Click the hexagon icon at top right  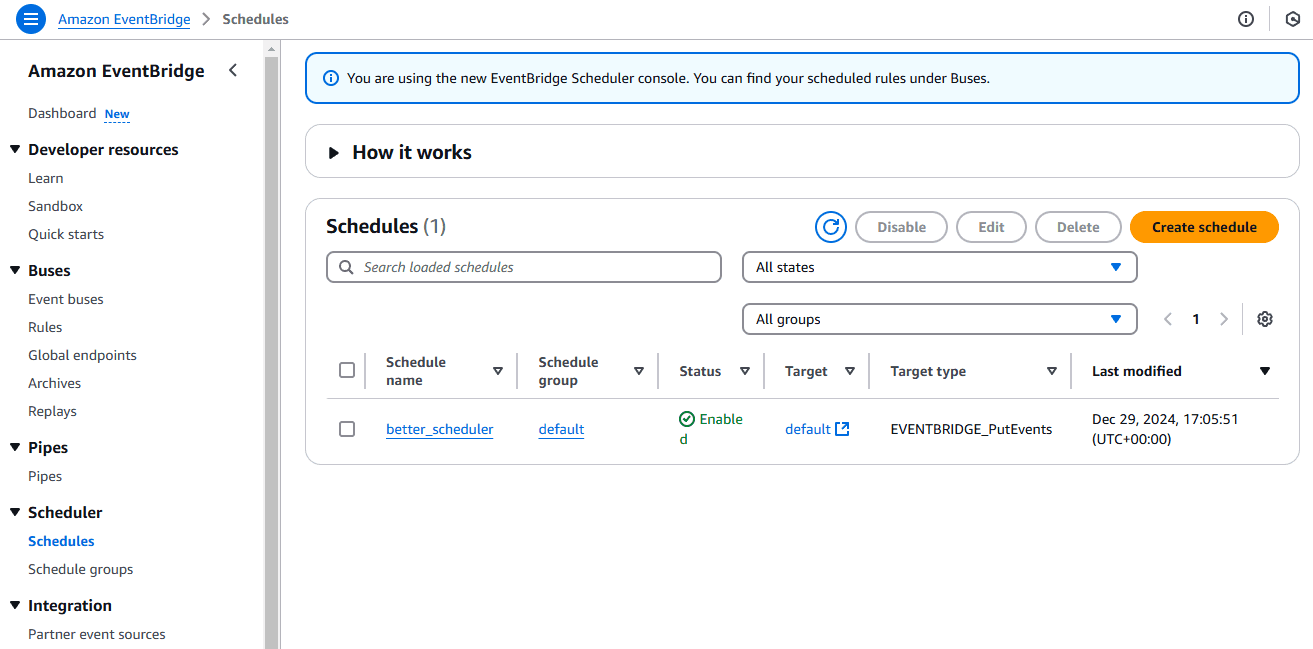tap(1292, 19)
